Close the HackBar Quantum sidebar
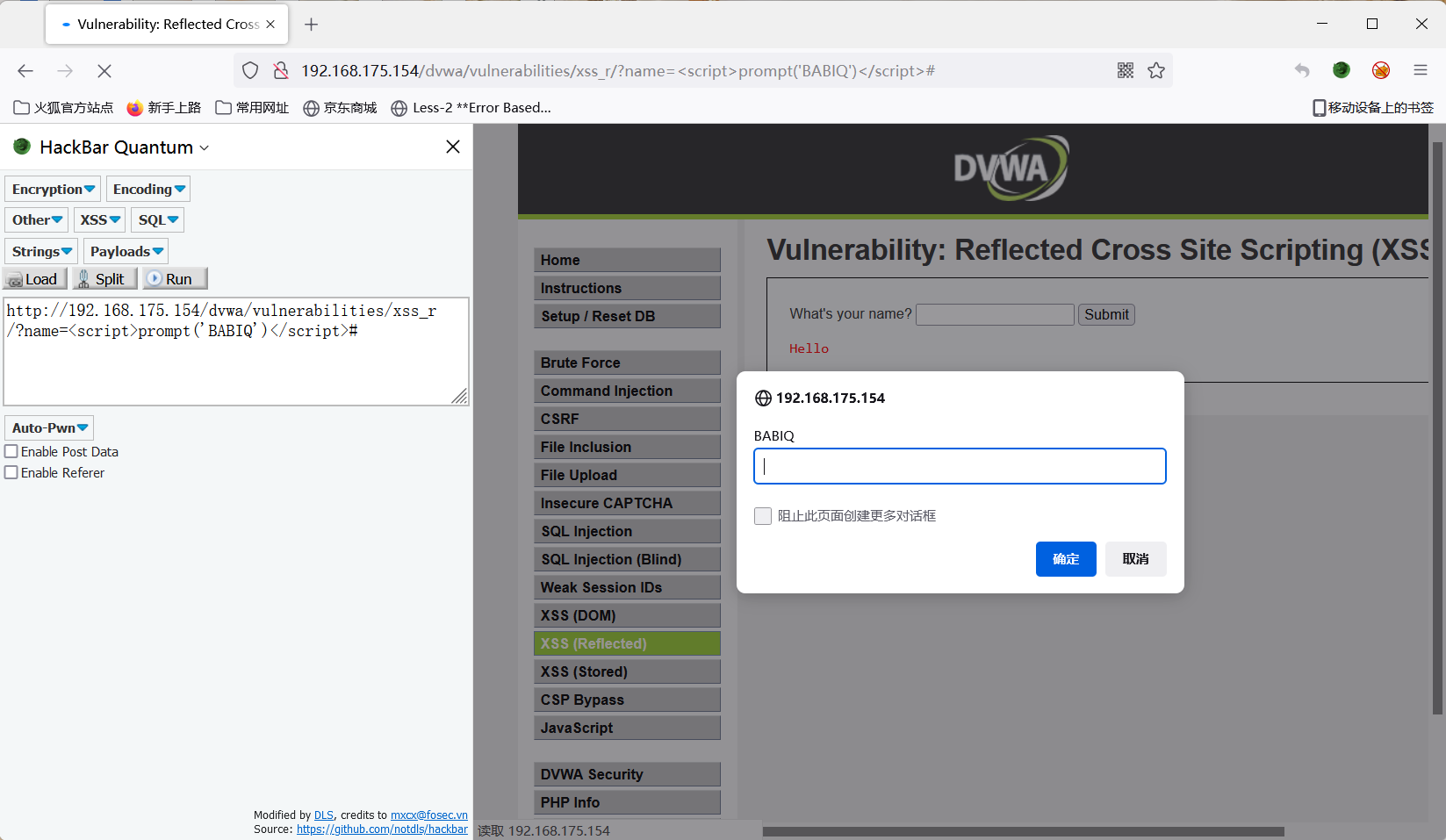This screenshot has height=840, width=1446. coord(453,147)
